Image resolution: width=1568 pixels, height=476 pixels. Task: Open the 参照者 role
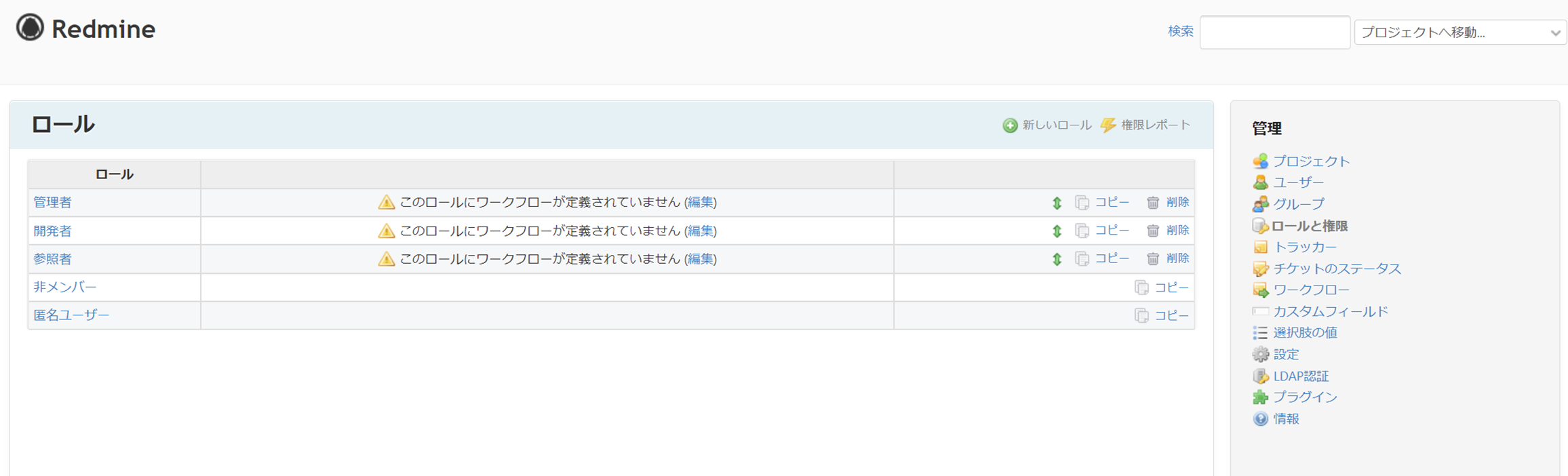52,259
